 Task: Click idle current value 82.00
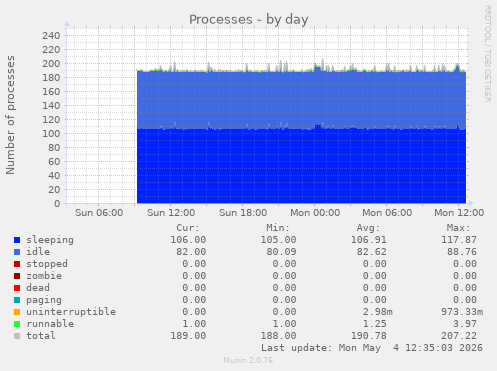(191, 252)
